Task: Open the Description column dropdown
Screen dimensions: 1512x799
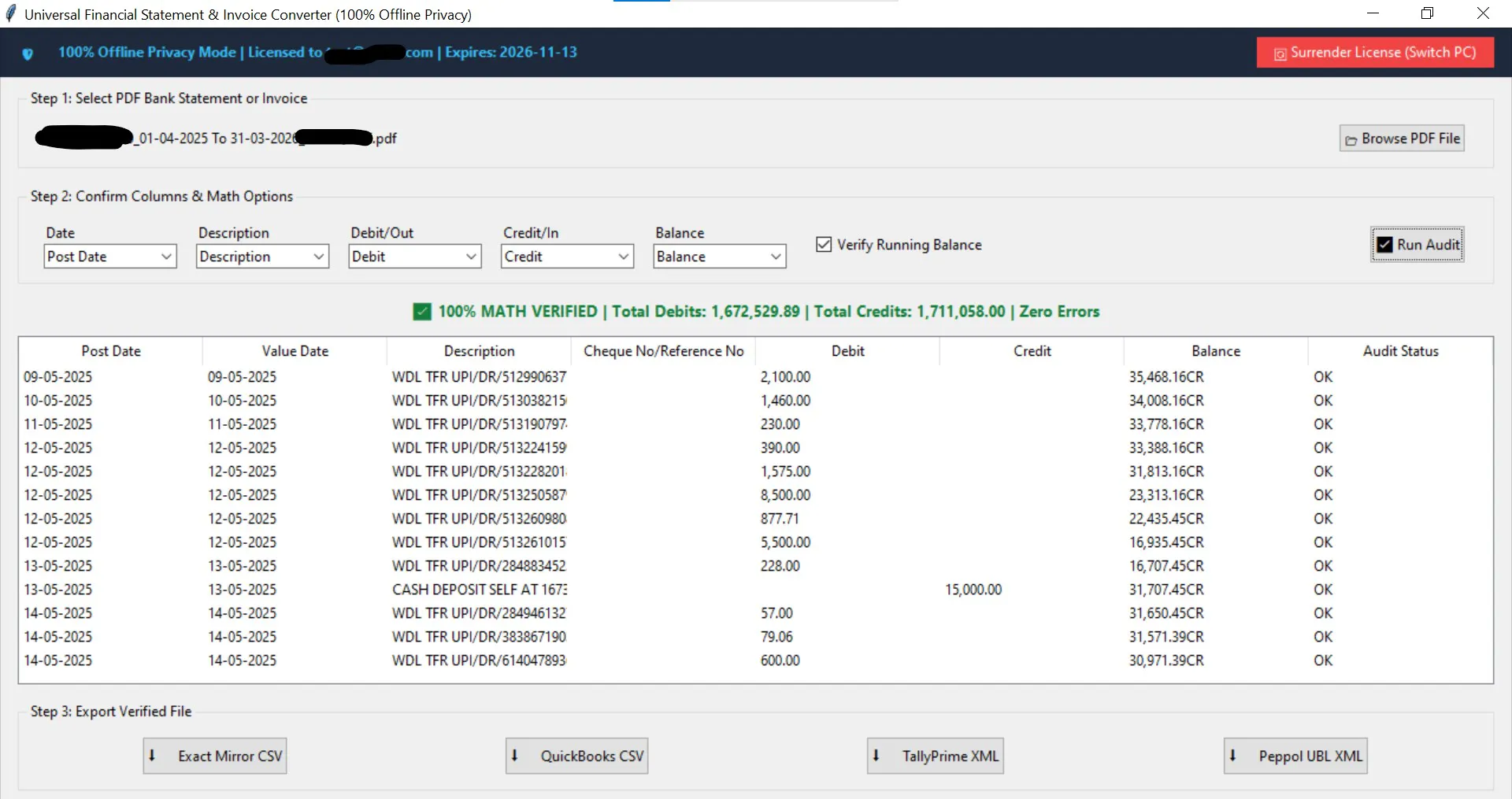Action: tap(262, 257)
